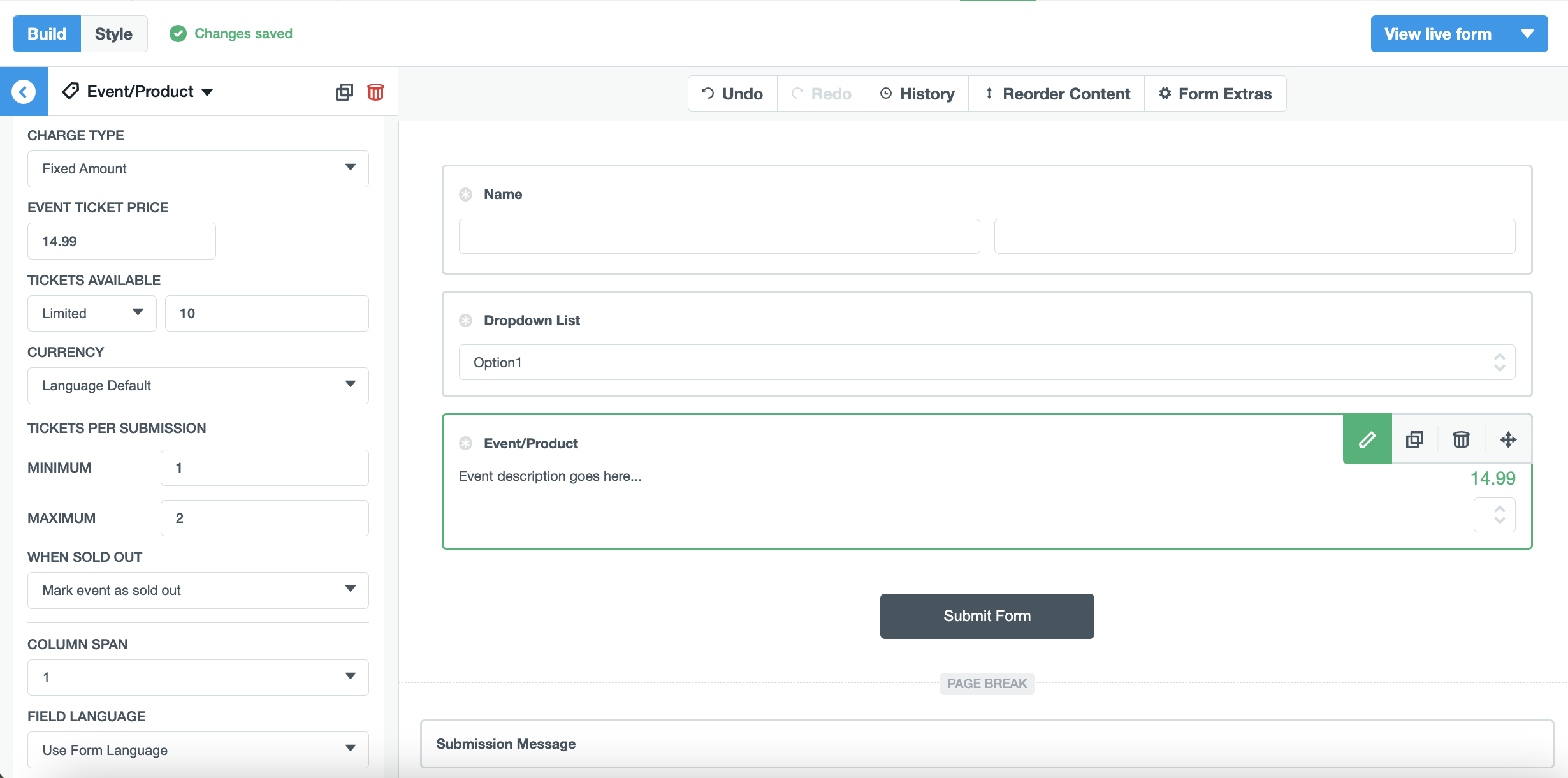Click the Submit Form button
The height and width of the screenshot is (778, 1568).
987,615
